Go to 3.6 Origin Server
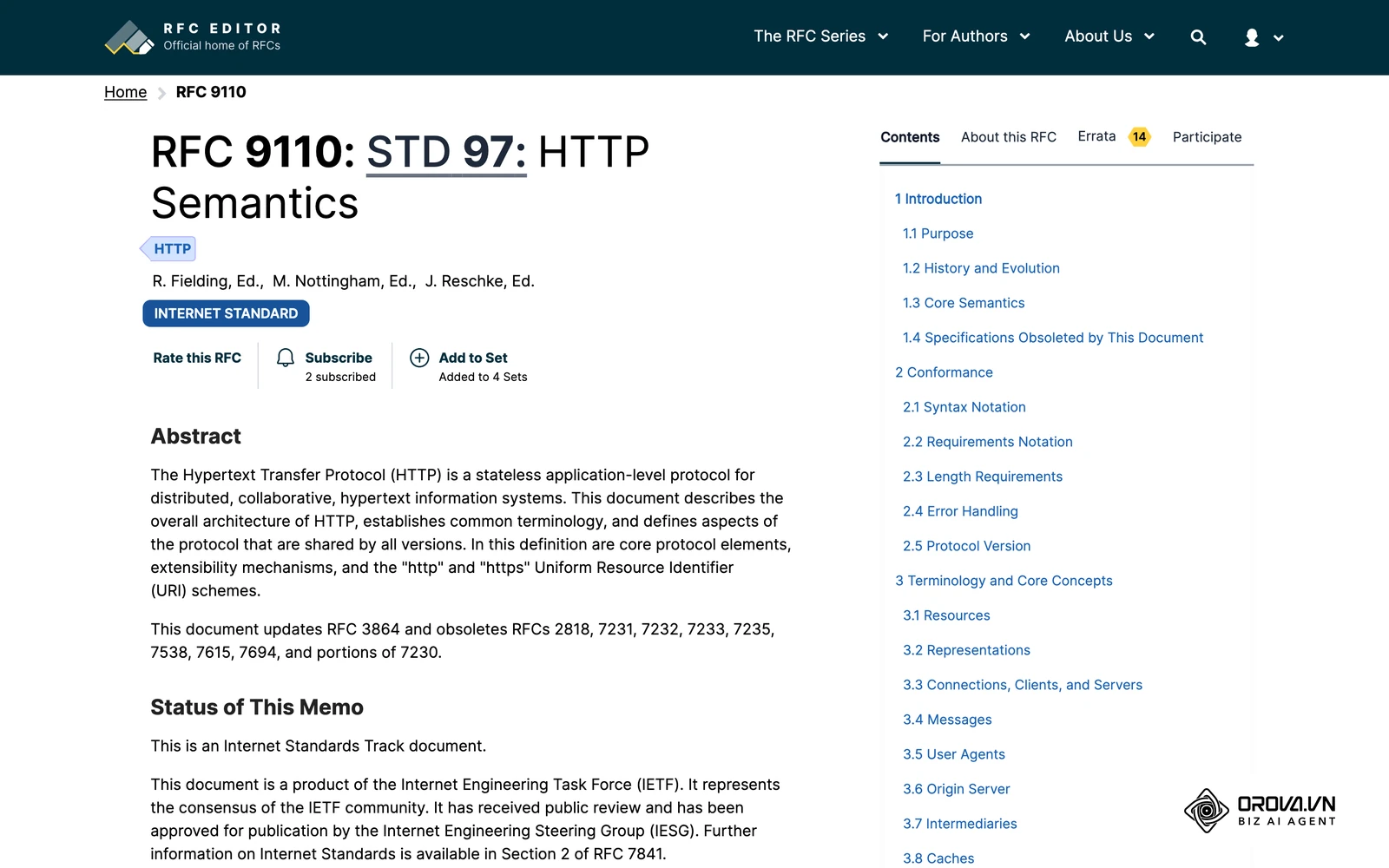 [x=957, y=789]
